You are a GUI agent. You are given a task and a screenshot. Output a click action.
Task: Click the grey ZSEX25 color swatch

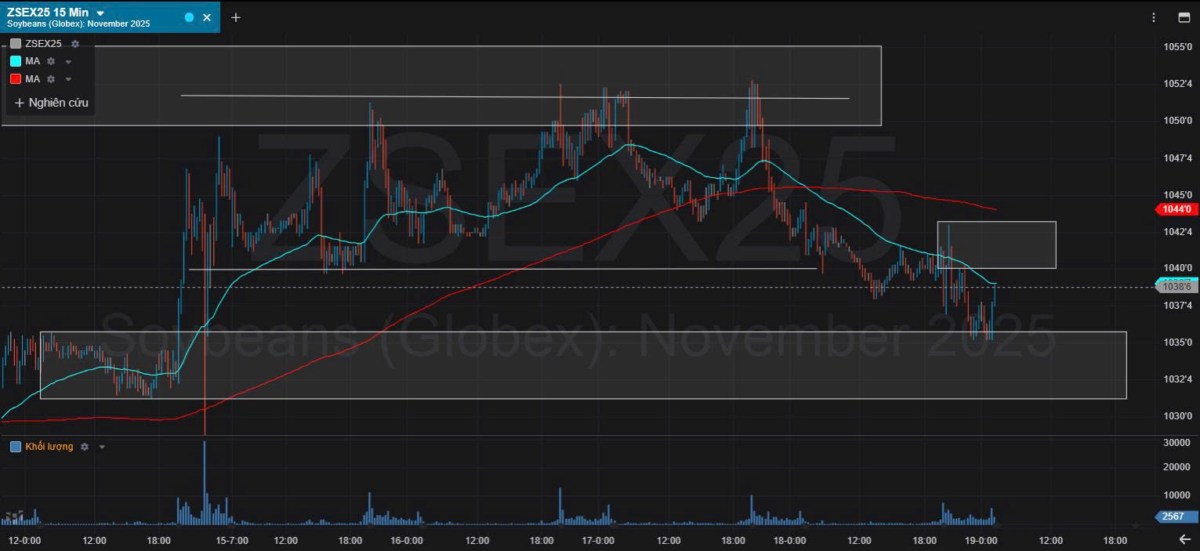(15, 44)
